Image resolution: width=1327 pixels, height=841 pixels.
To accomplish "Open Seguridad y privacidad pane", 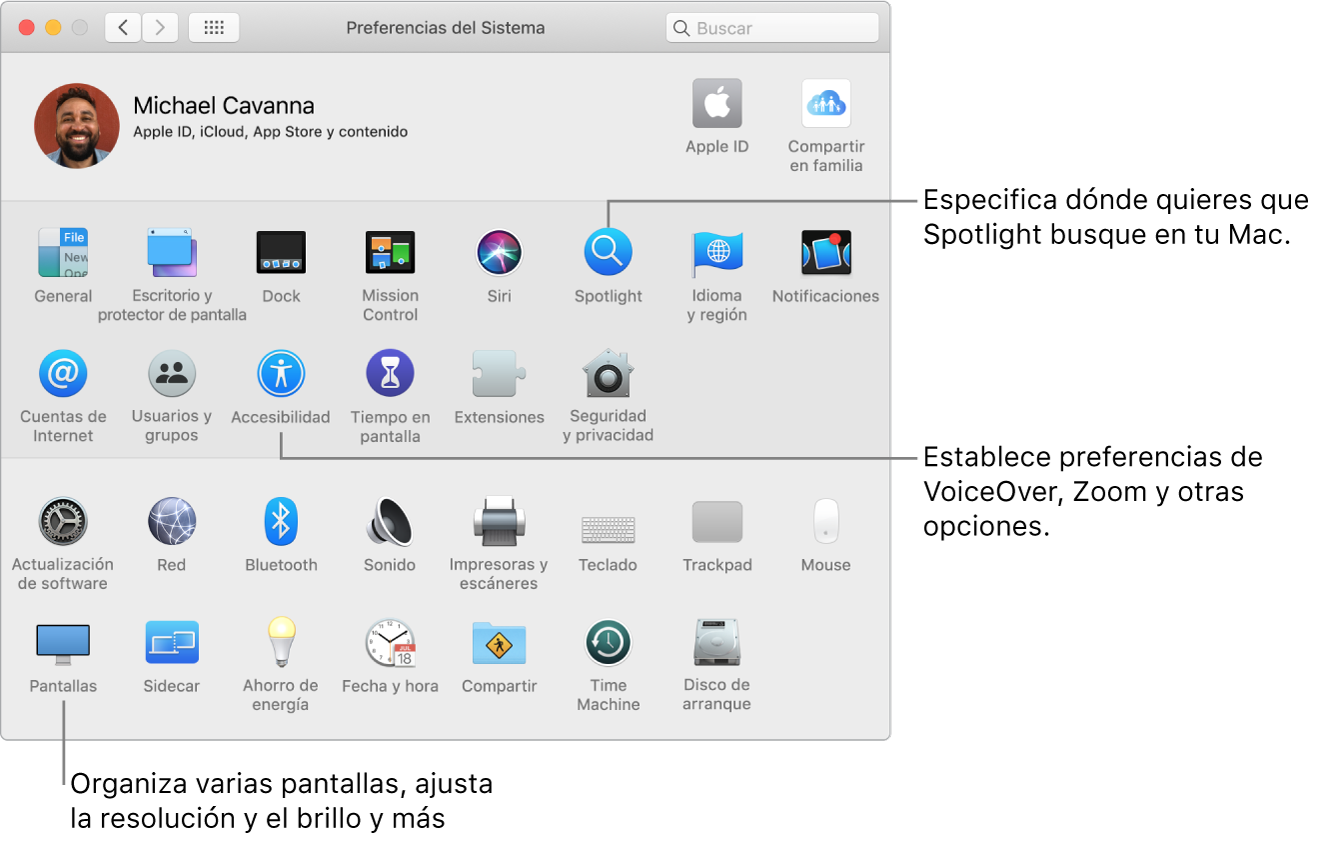I will 608,374.
